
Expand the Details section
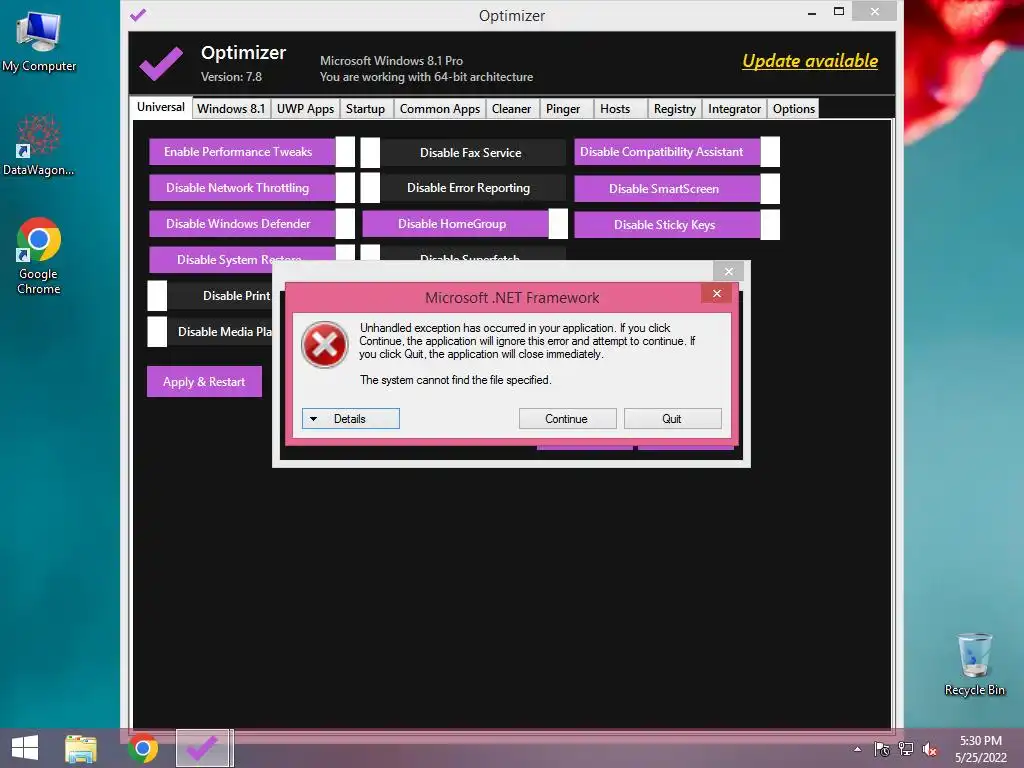coord(351,419)
